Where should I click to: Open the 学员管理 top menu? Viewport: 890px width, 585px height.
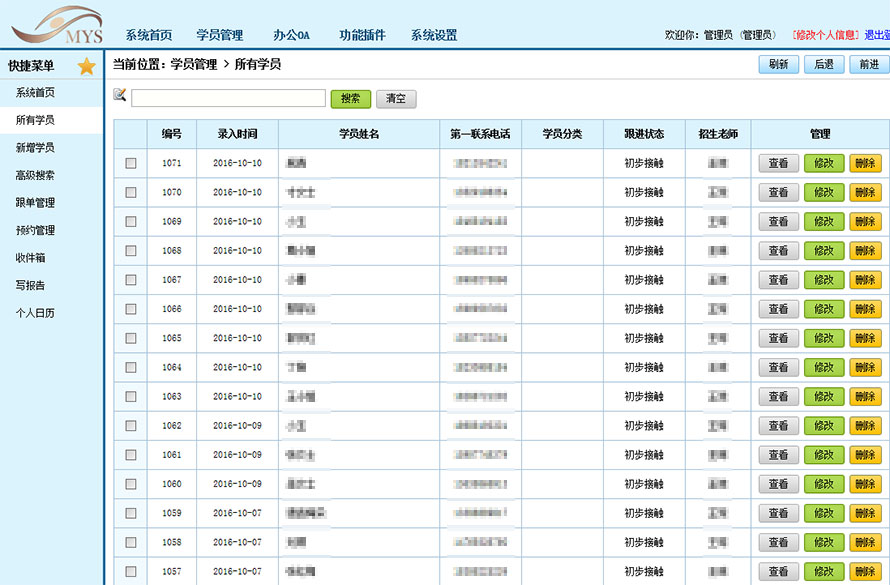tap(219, 35)
